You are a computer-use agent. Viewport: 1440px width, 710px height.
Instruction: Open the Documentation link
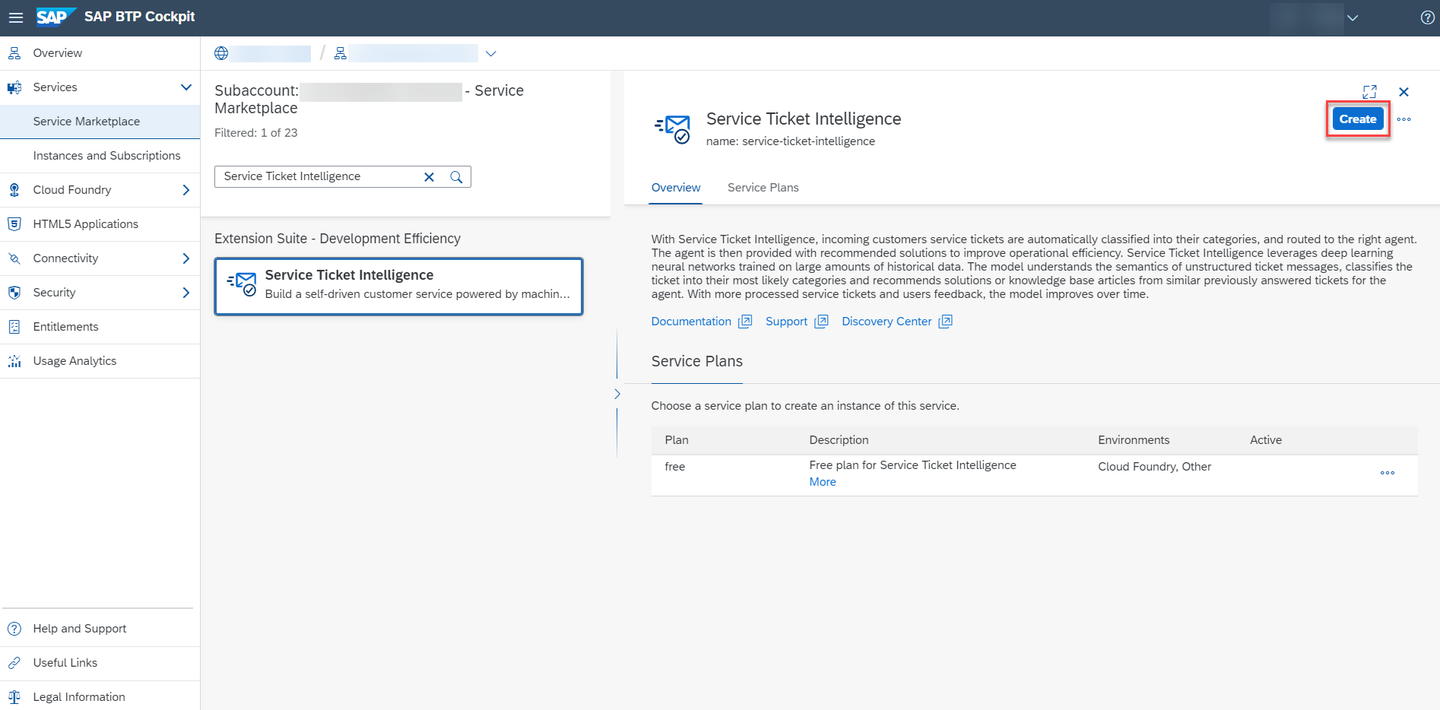click(691, 322)
